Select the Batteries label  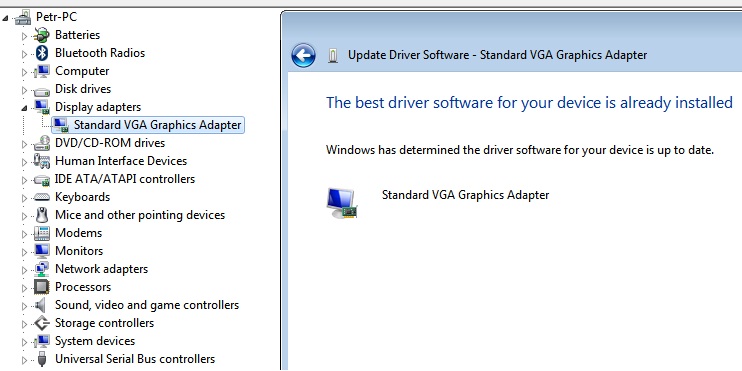[78, 35]
